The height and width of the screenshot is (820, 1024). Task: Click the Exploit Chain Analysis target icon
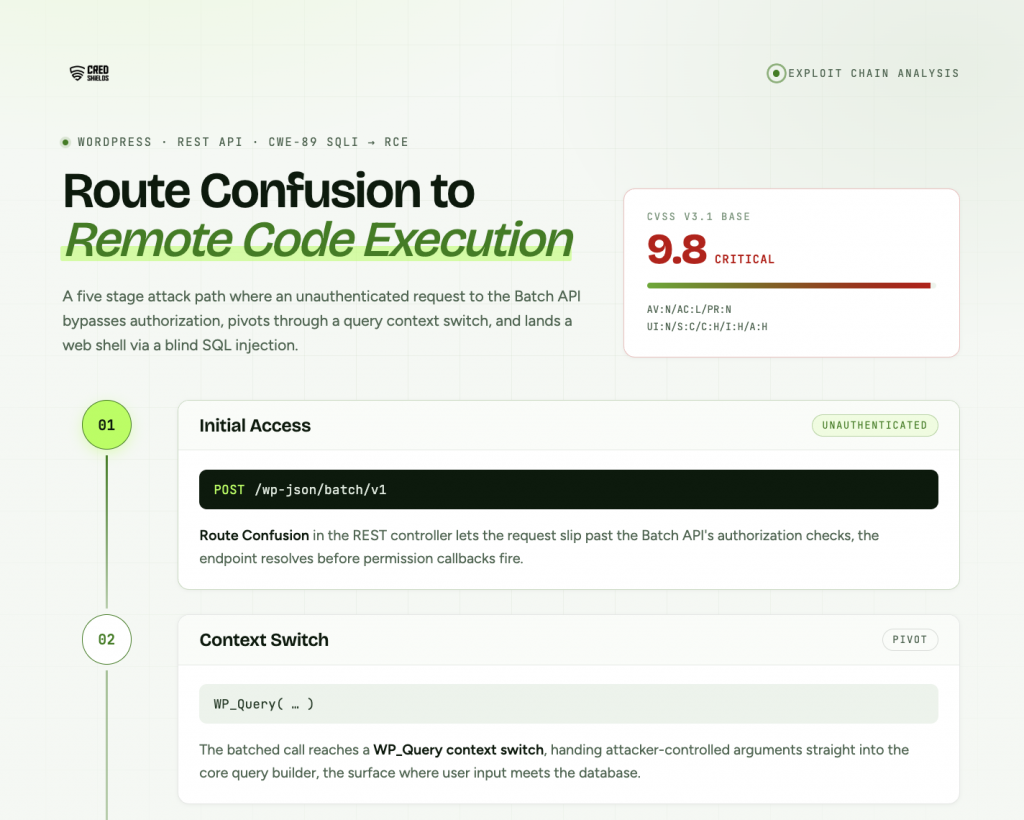coord(776,73)
